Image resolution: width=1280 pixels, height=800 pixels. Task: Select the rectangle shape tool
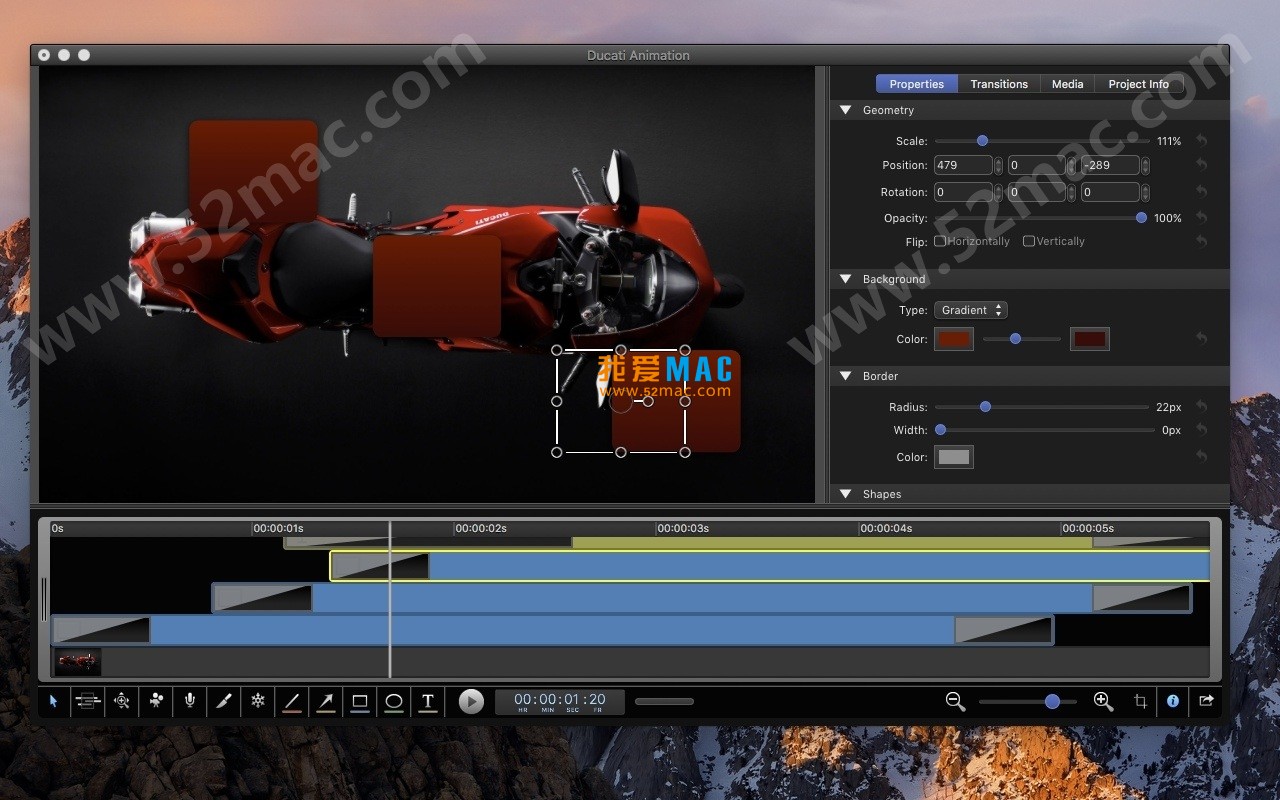tap(360, 702)
